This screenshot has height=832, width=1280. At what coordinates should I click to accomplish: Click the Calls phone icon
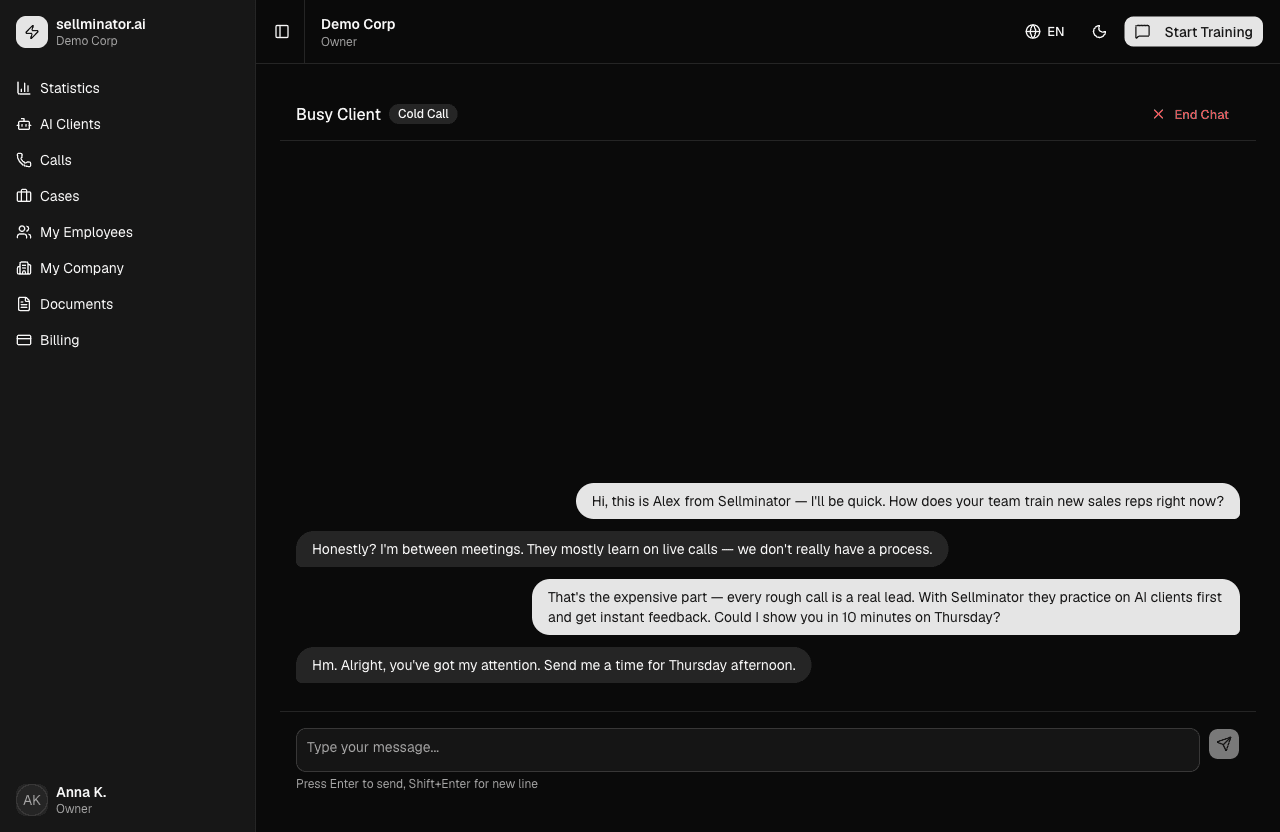click(24, 160)
